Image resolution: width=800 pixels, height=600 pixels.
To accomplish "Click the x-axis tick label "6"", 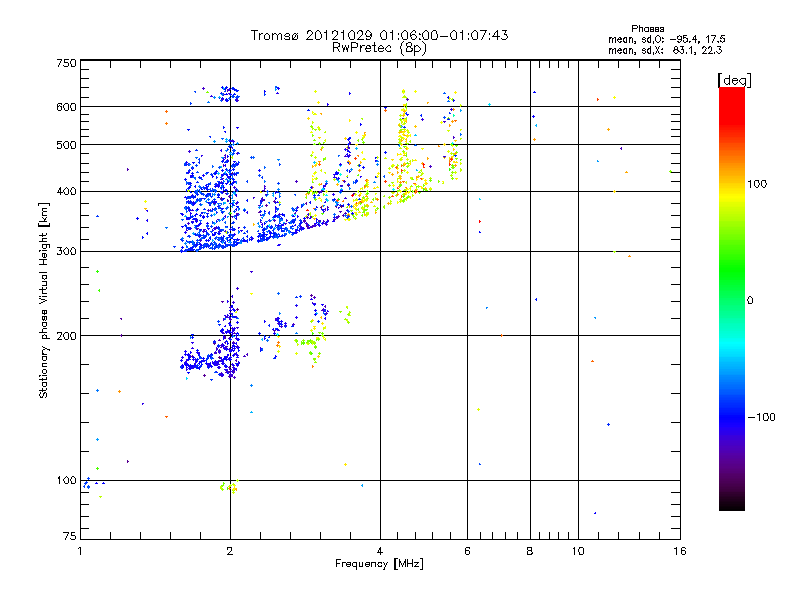I will [x=467, y=551].
